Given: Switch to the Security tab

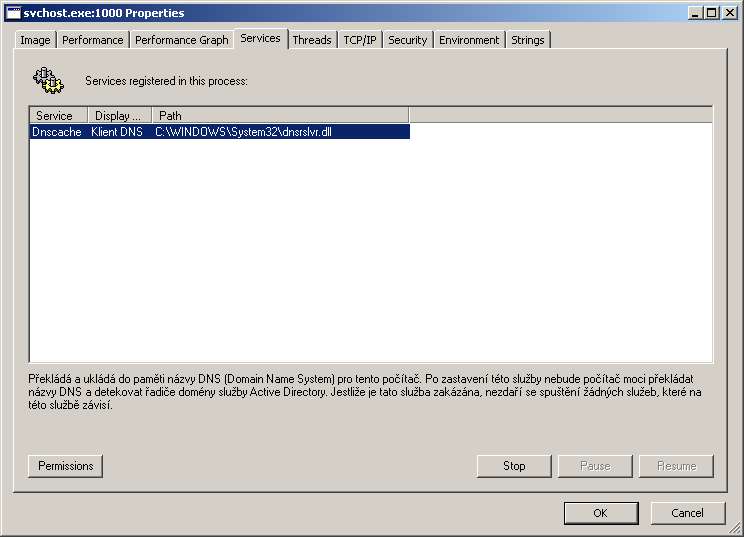Looking at the screenshot, I should (407, 40).
